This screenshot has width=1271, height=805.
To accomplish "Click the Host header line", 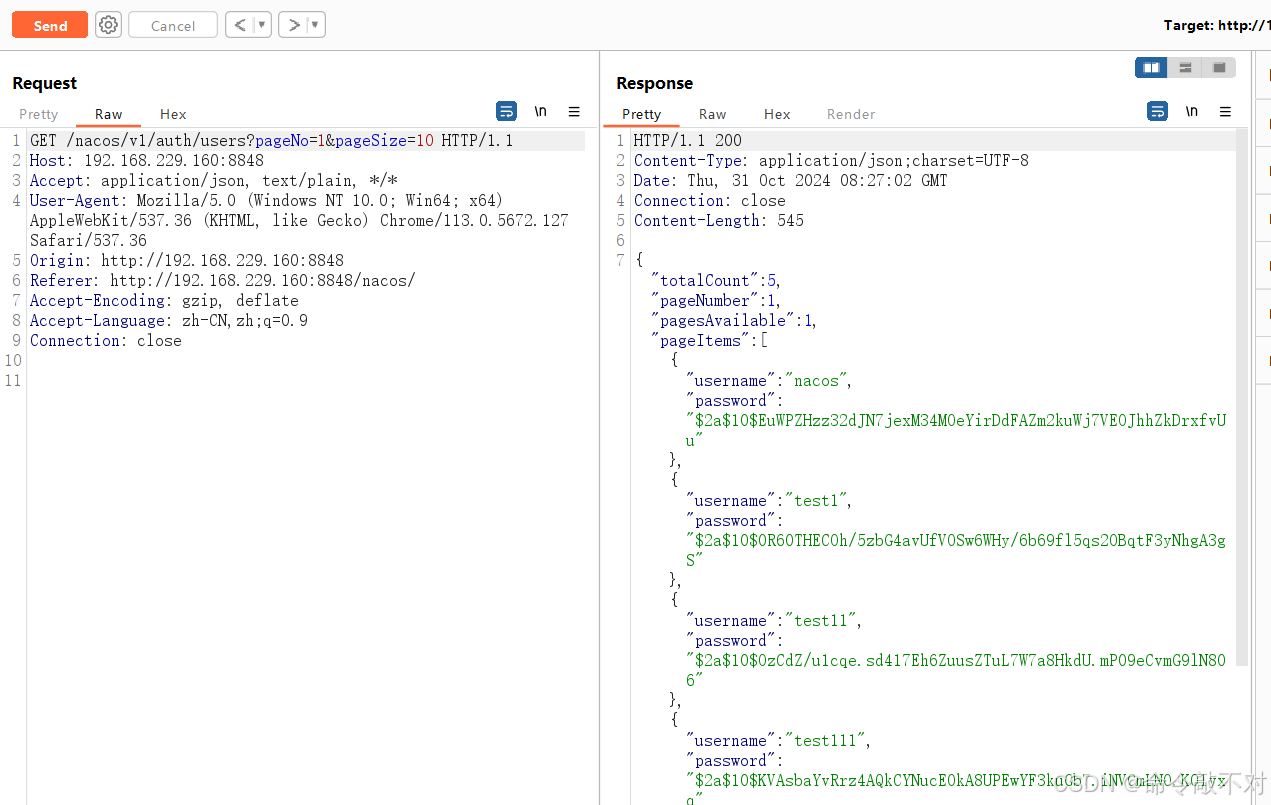I will (x=146, y=161).
